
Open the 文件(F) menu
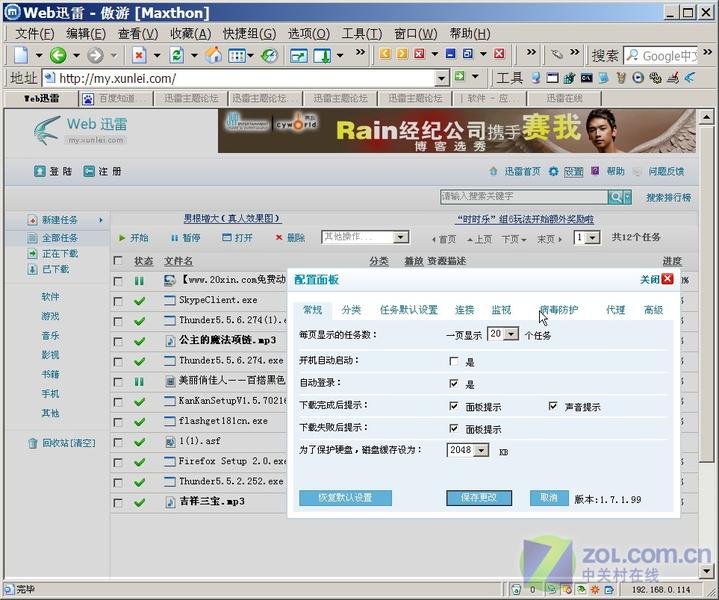[x=35, y=33]
